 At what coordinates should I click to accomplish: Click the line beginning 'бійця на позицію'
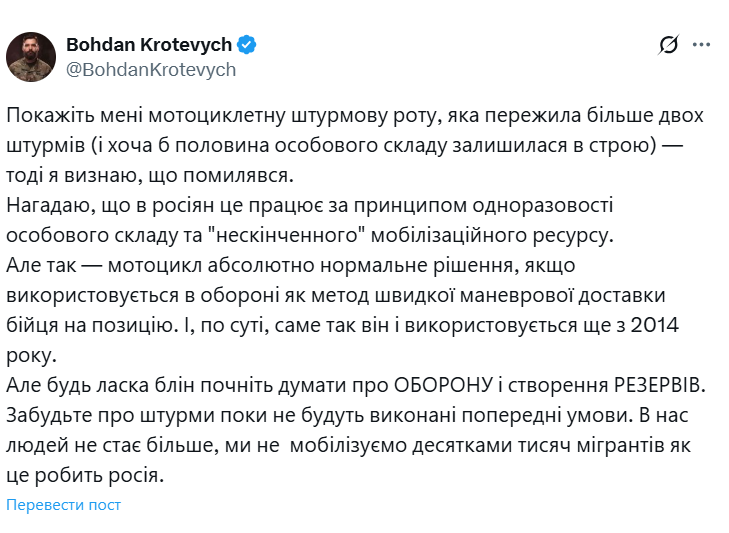pyautogui.click(x=342, y=325)
